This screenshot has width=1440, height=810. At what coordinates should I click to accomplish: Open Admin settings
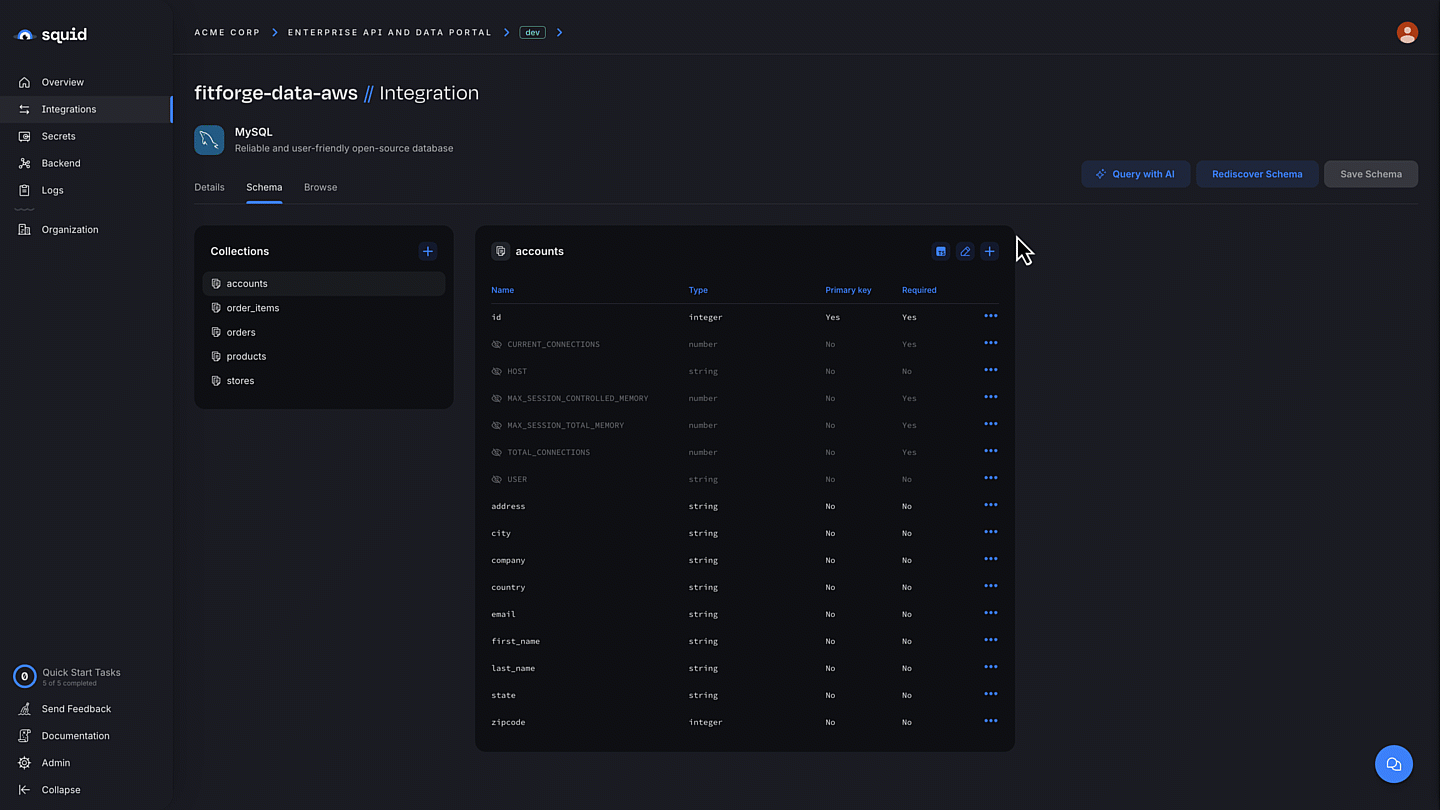point(56,763)
